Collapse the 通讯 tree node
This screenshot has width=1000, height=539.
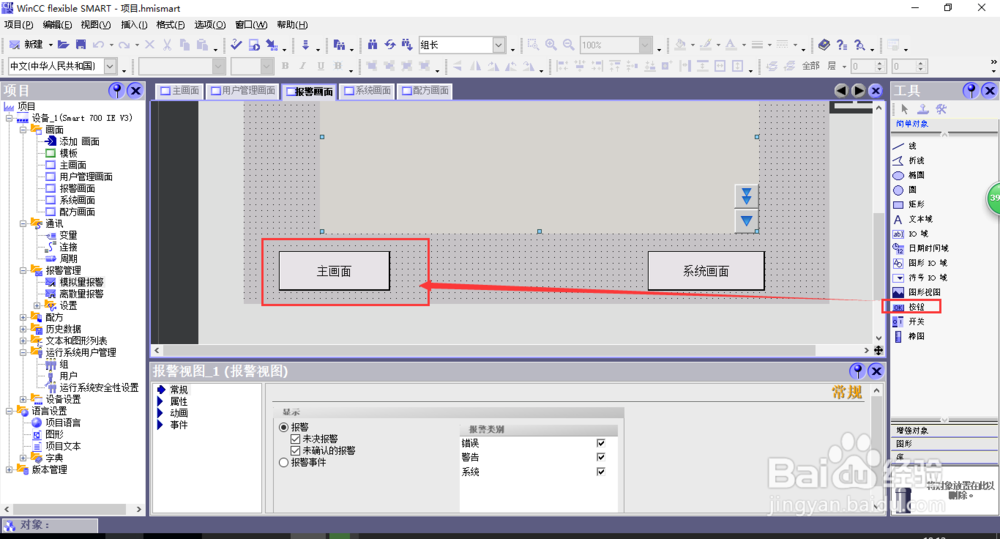coord(23,223)
